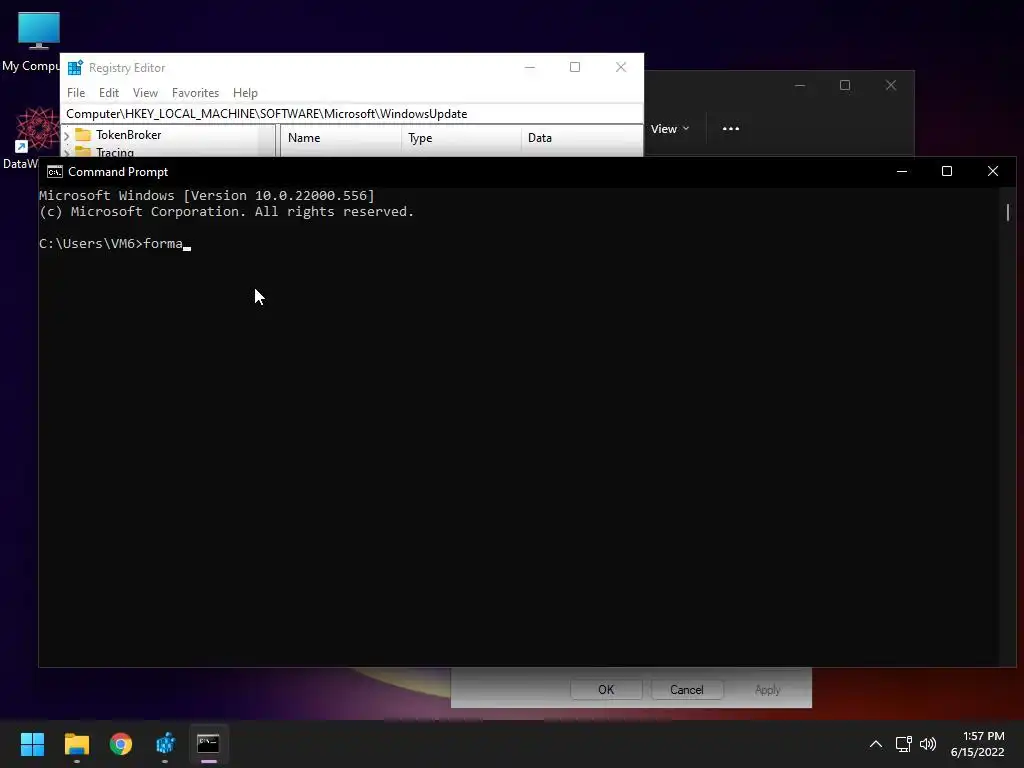
Task: Close the Command Prompt window
Action: point(993,171)
